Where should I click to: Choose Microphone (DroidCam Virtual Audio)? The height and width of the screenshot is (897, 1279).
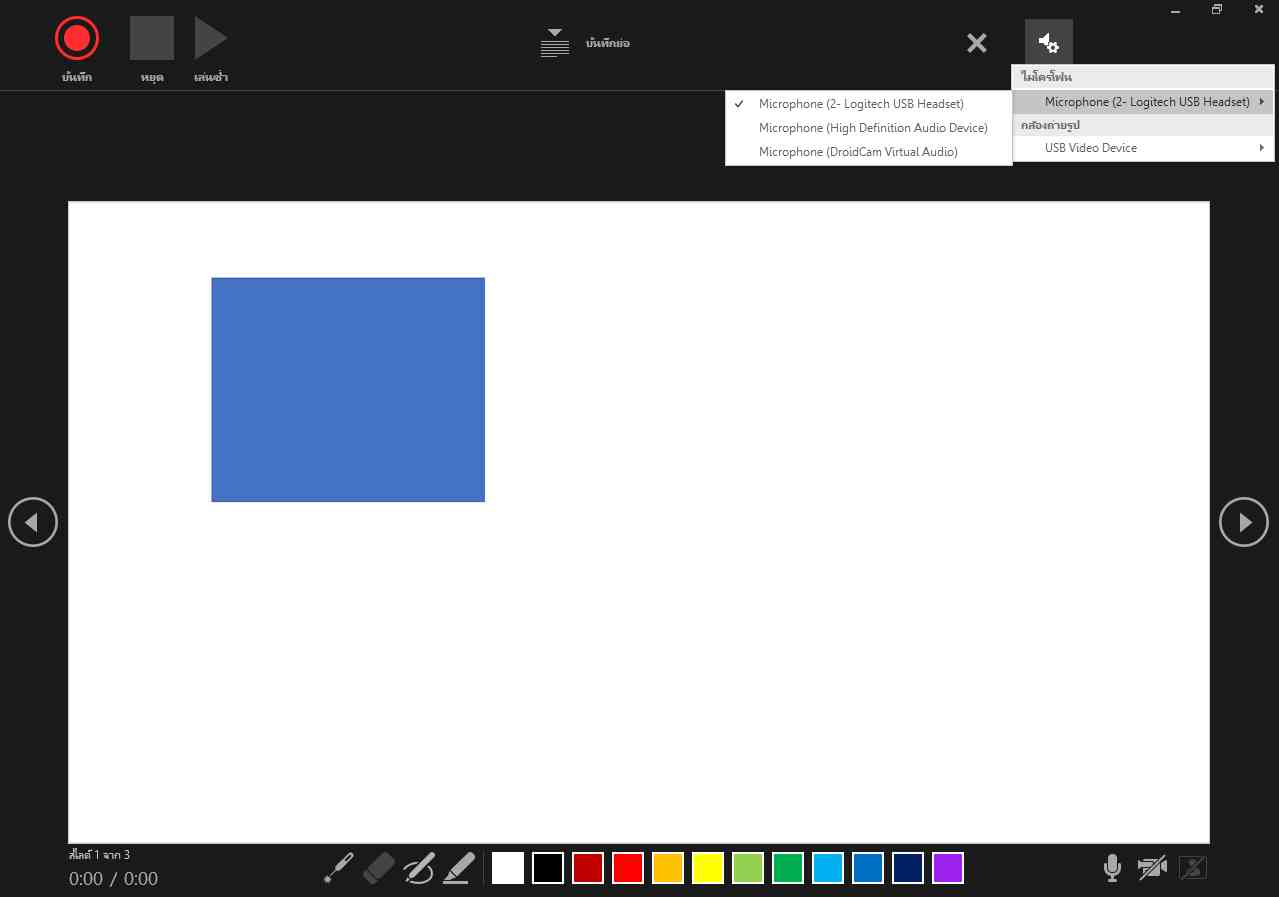pos(858,152)
